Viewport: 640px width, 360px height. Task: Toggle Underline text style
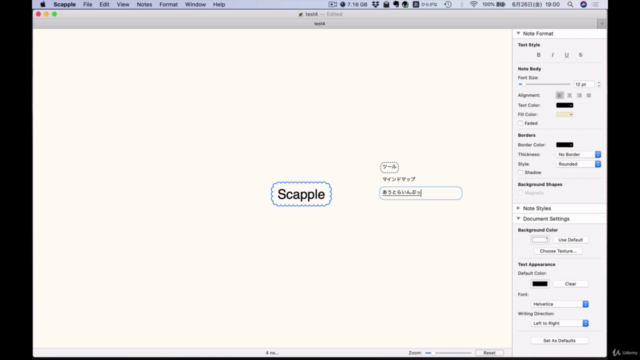[567, 55]
